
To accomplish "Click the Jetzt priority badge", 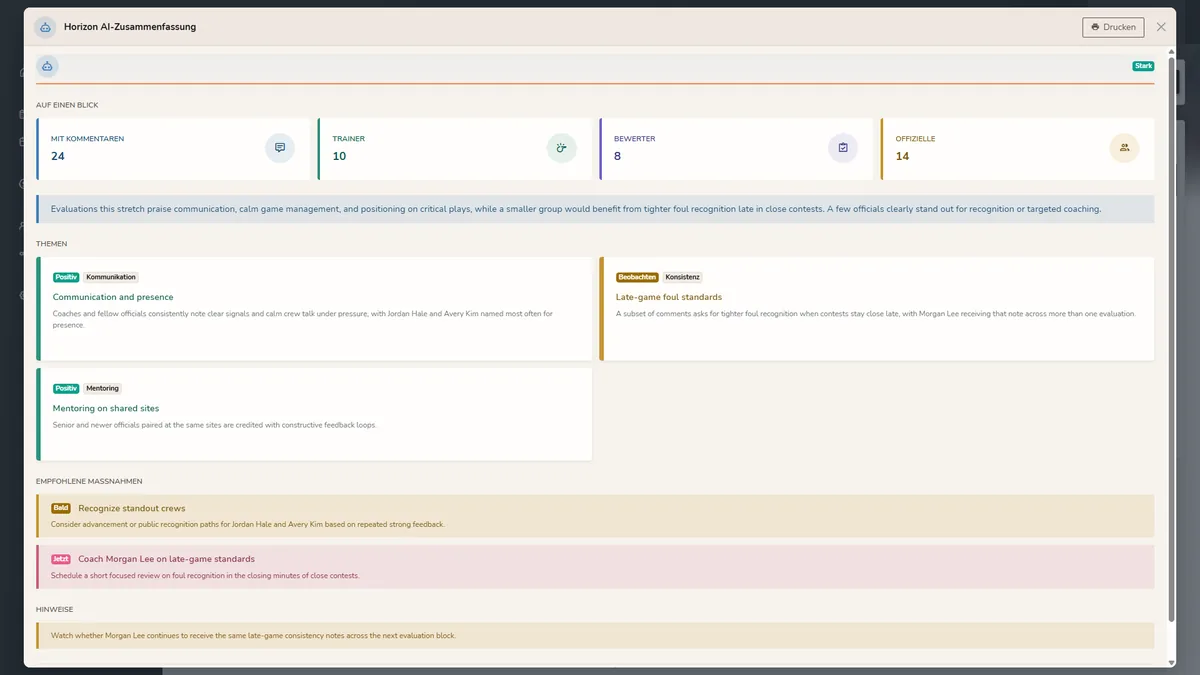I will (x=61, y=559).
